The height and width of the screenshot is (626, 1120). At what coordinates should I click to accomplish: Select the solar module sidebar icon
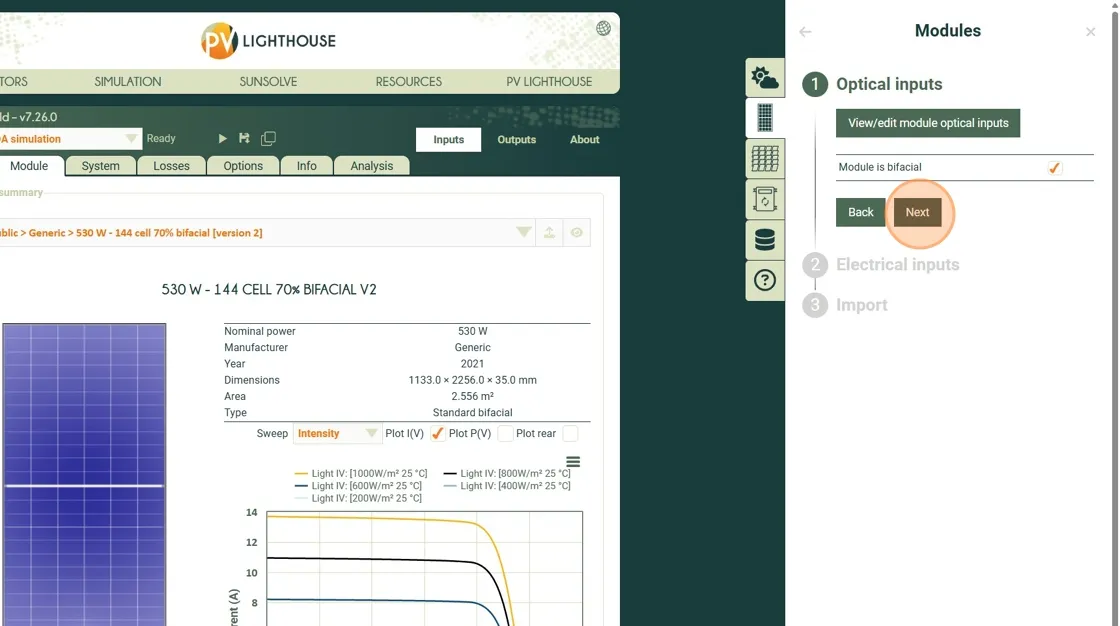point(765,118)
